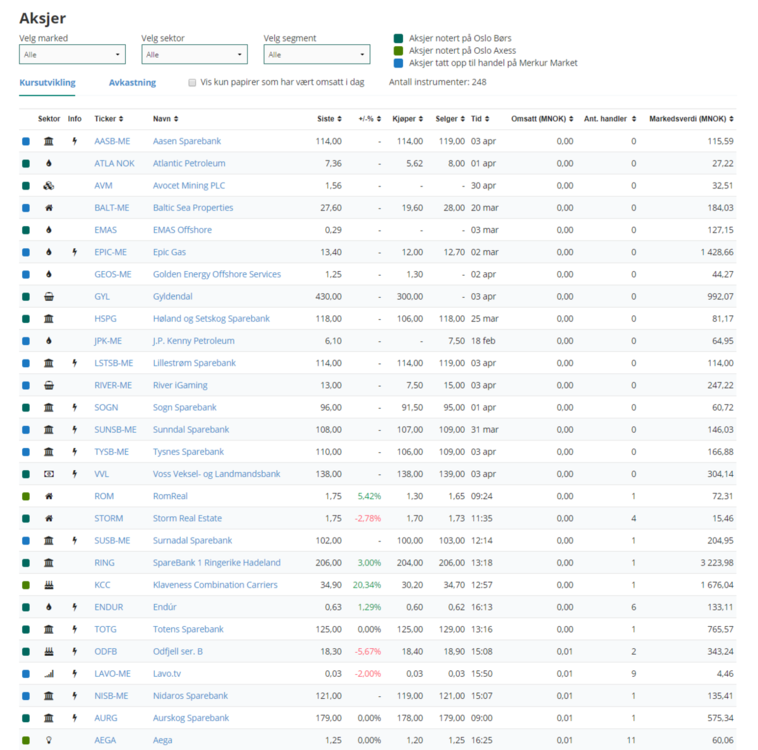Click oil drop icon for Atlantic Petroleum
758x750 pixels.
(49, 163)
